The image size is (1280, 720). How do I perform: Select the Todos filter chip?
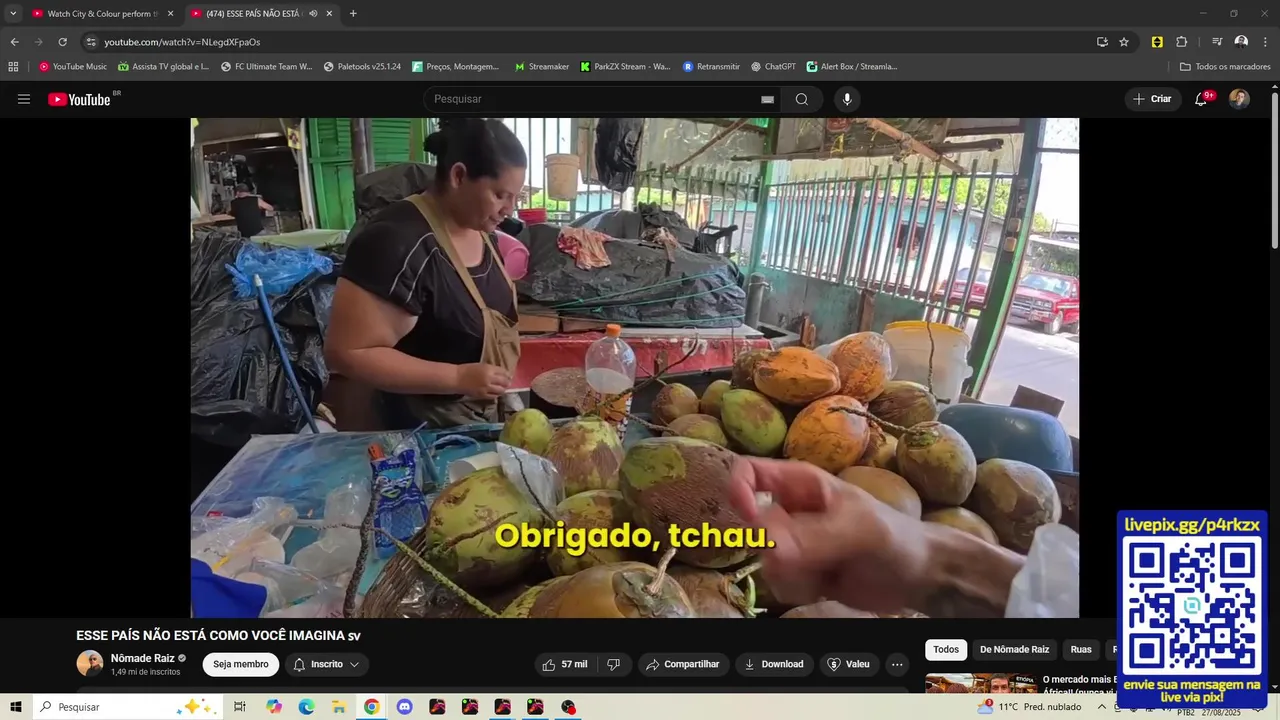[x=946, y=650]
